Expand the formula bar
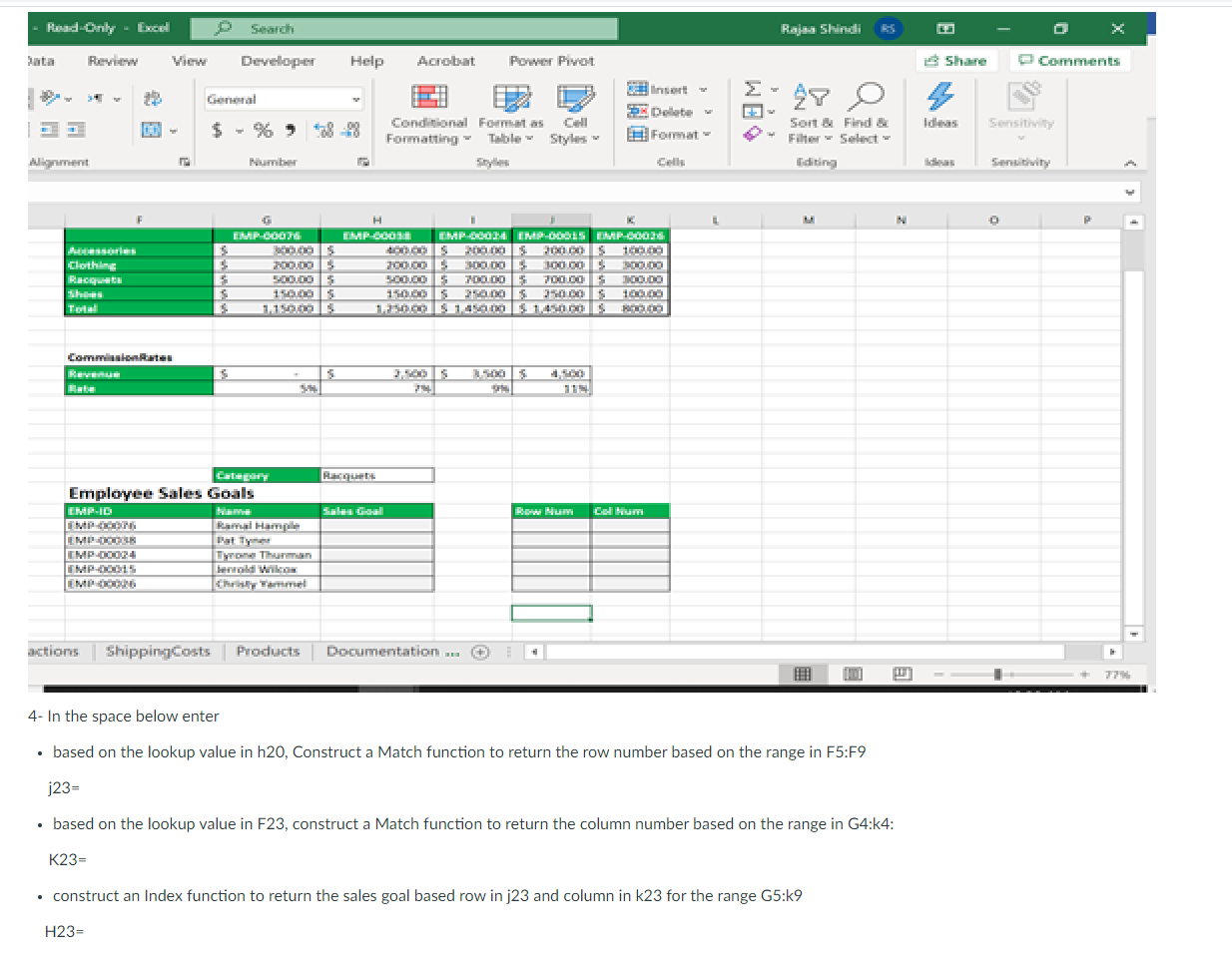This screenshot has height=961, width=1232. pyautogui.click(x=1130, y=192)
